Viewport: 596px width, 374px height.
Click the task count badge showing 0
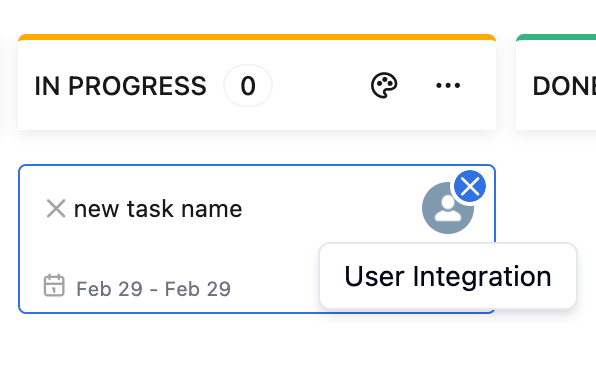(248, 86)
